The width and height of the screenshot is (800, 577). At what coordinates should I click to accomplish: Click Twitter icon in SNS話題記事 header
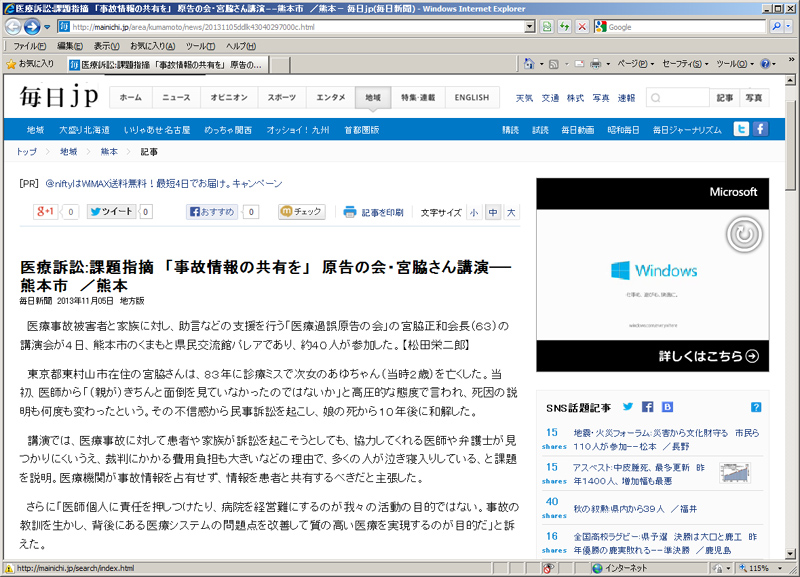[x=628, y=407]
